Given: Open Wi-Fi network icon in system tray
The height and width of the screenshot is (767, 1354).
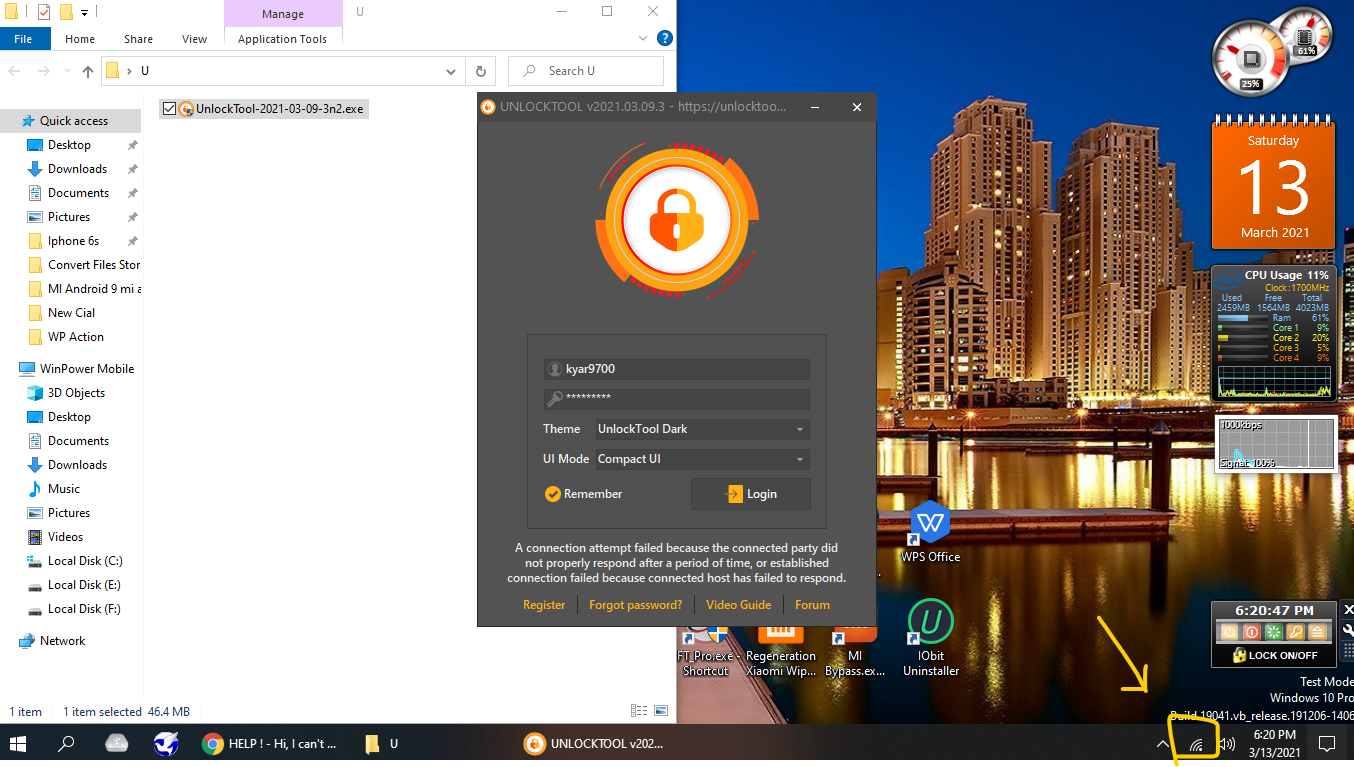Looking at the screenshot, I should pyautogui.click(x=1196, y=745).
